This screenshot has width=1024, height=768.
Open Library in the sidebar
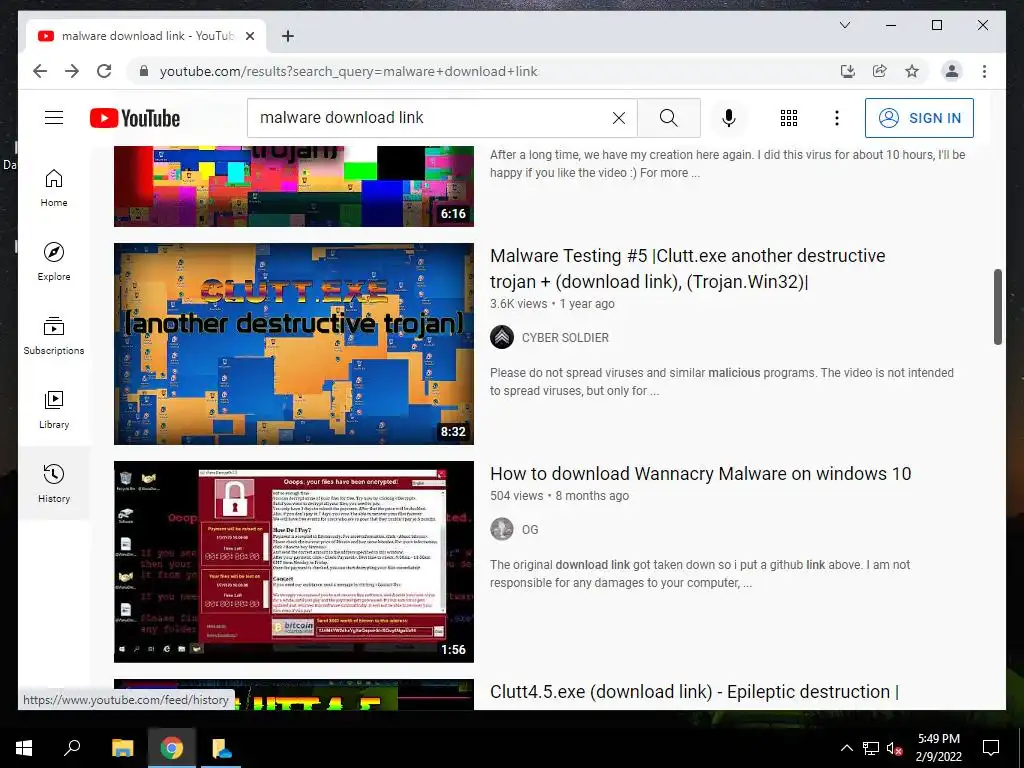pos(54,409)
